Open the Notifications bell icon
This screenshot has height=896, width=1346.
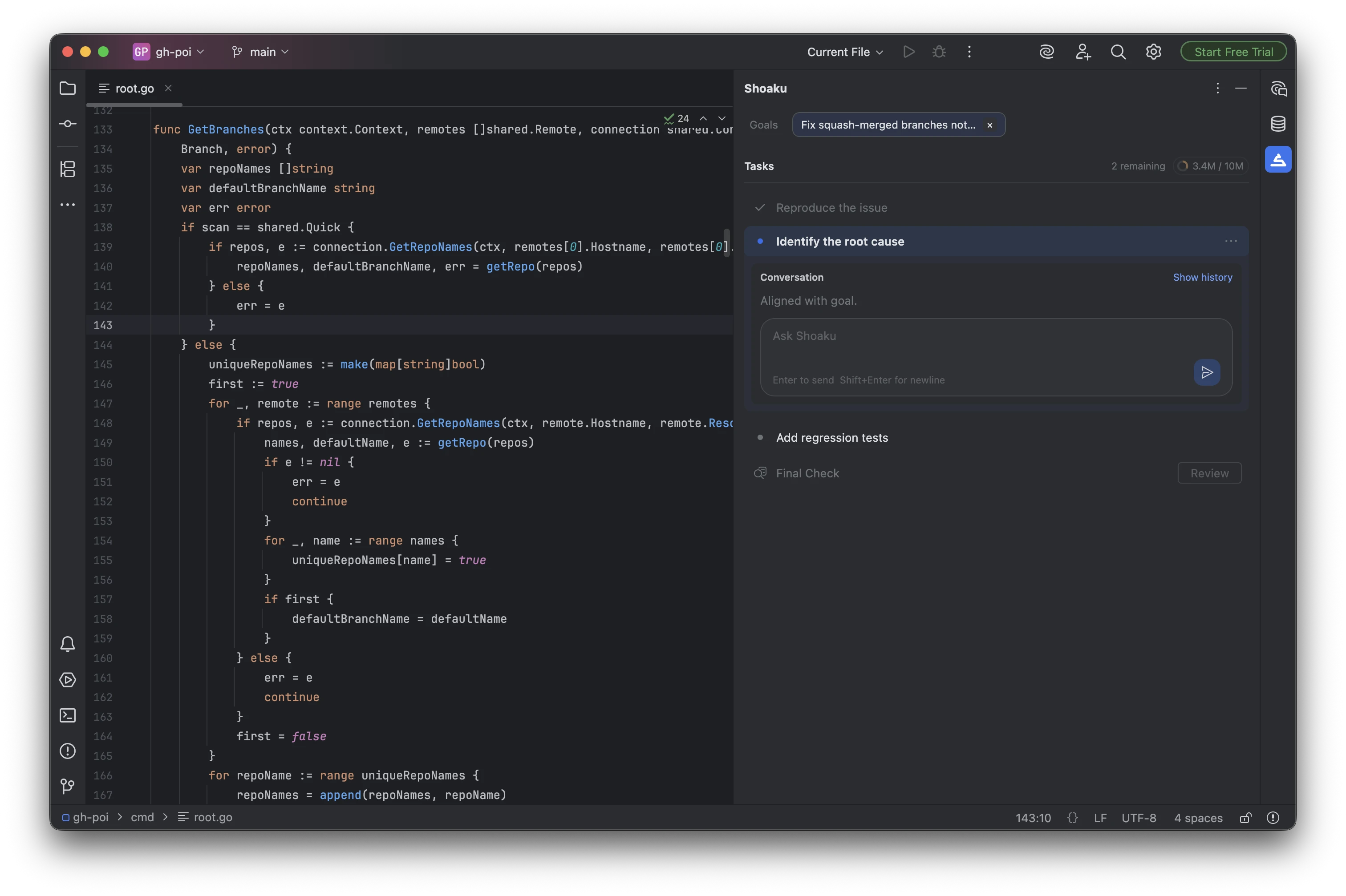pyautogui.click(x=68, y=644)
